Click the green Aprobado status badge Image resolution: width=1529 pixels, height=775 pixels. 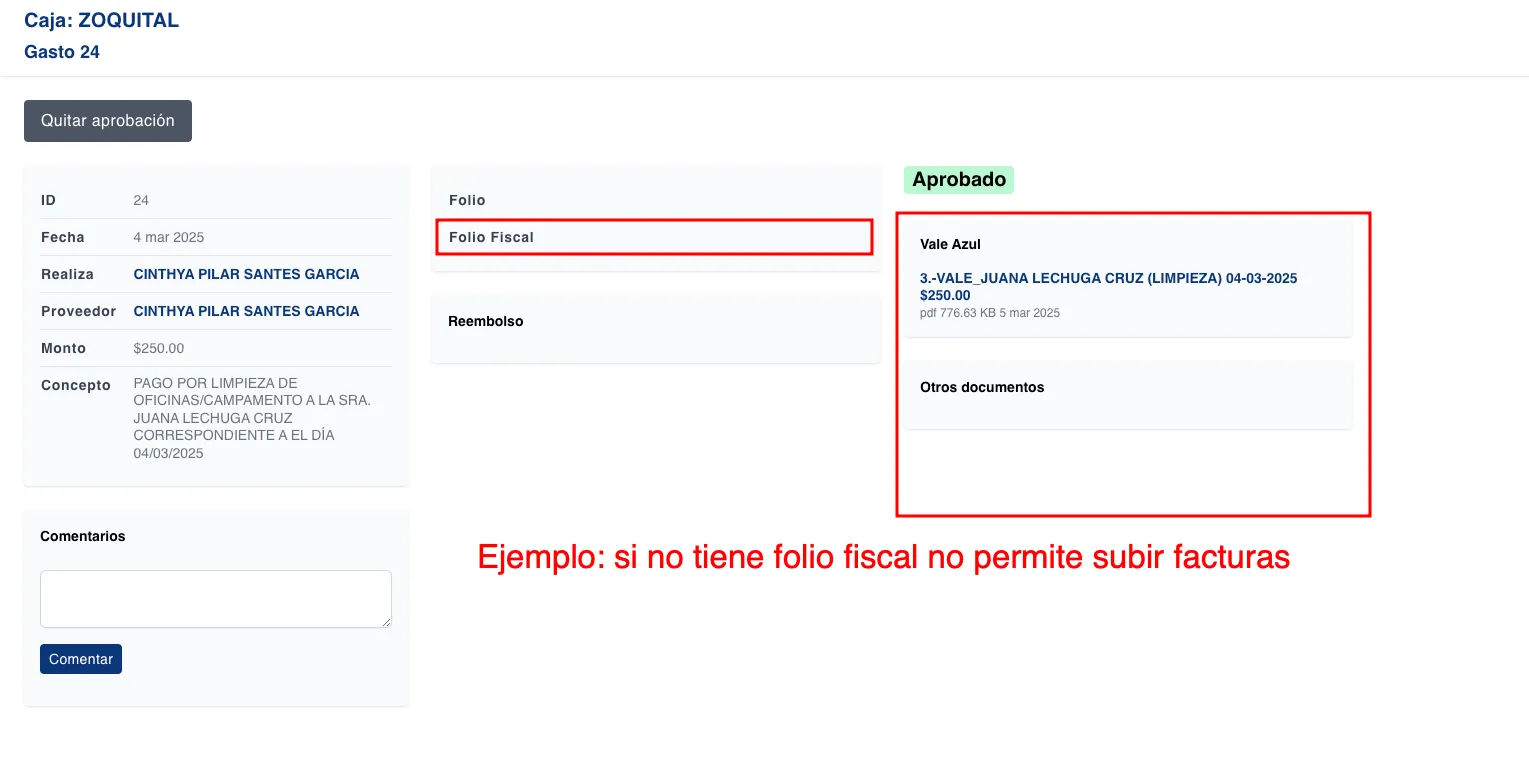click(958, 180)
